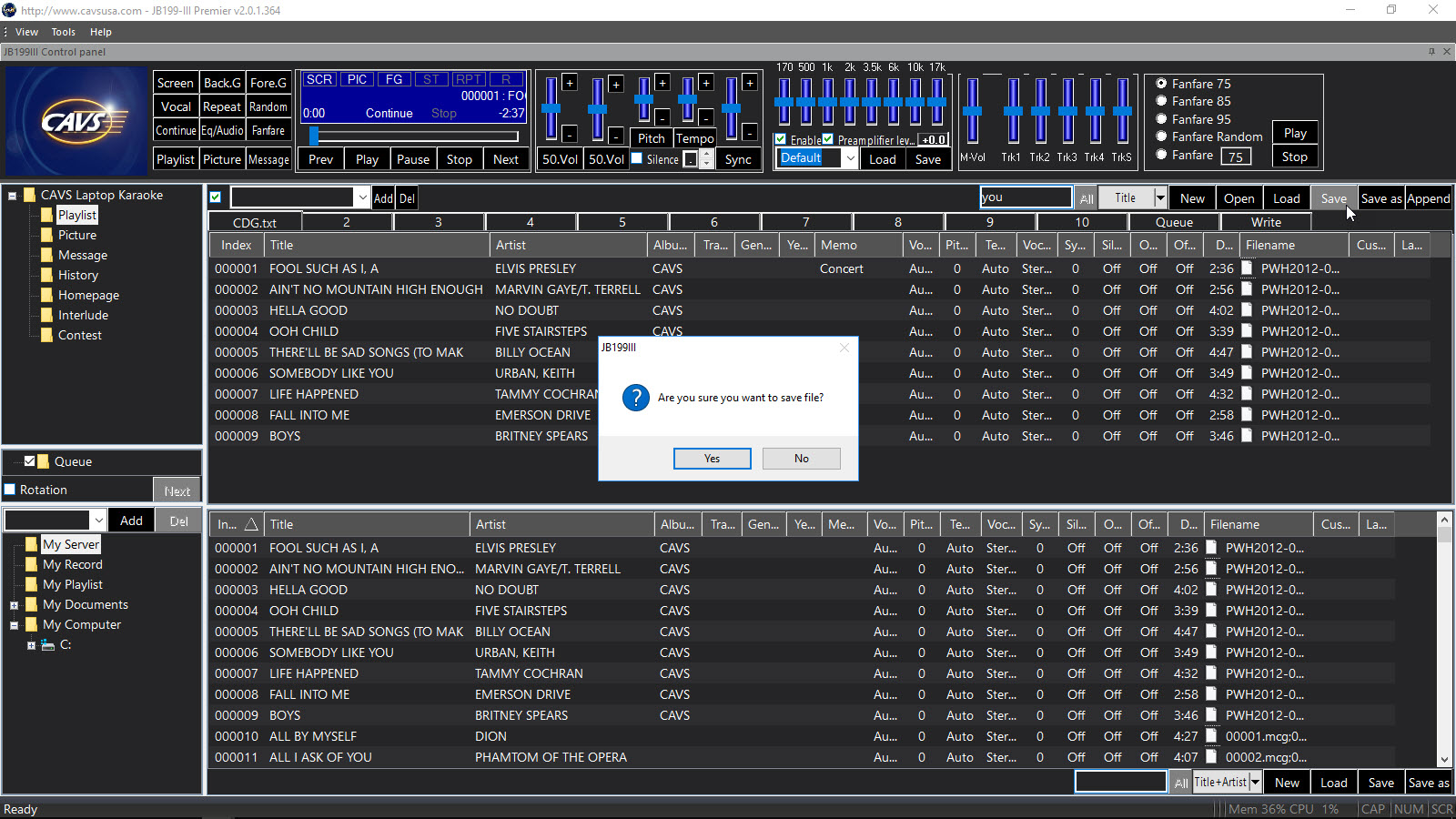Decrease tempo with the minus button

click(x=706, y=117)
